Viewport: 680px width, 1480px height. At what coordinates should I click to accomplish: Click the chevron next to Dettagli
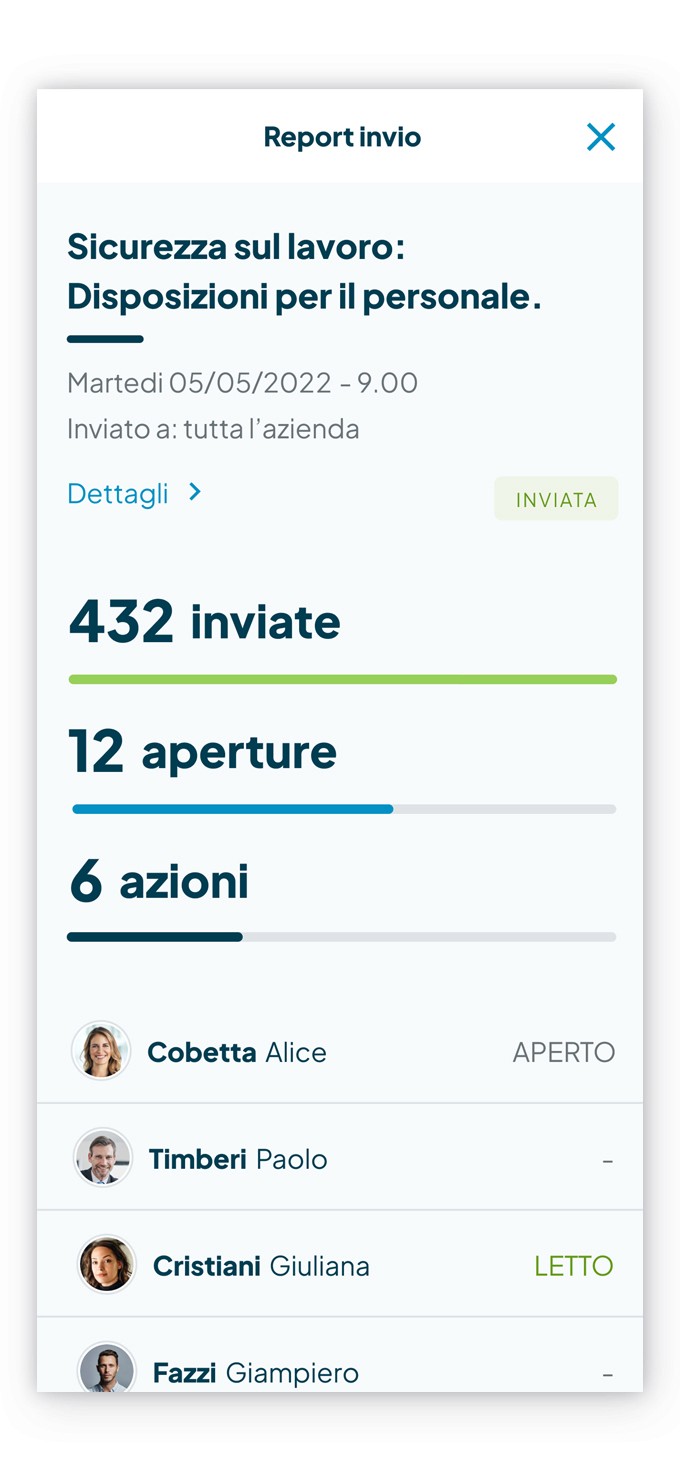tap(196, 493)
